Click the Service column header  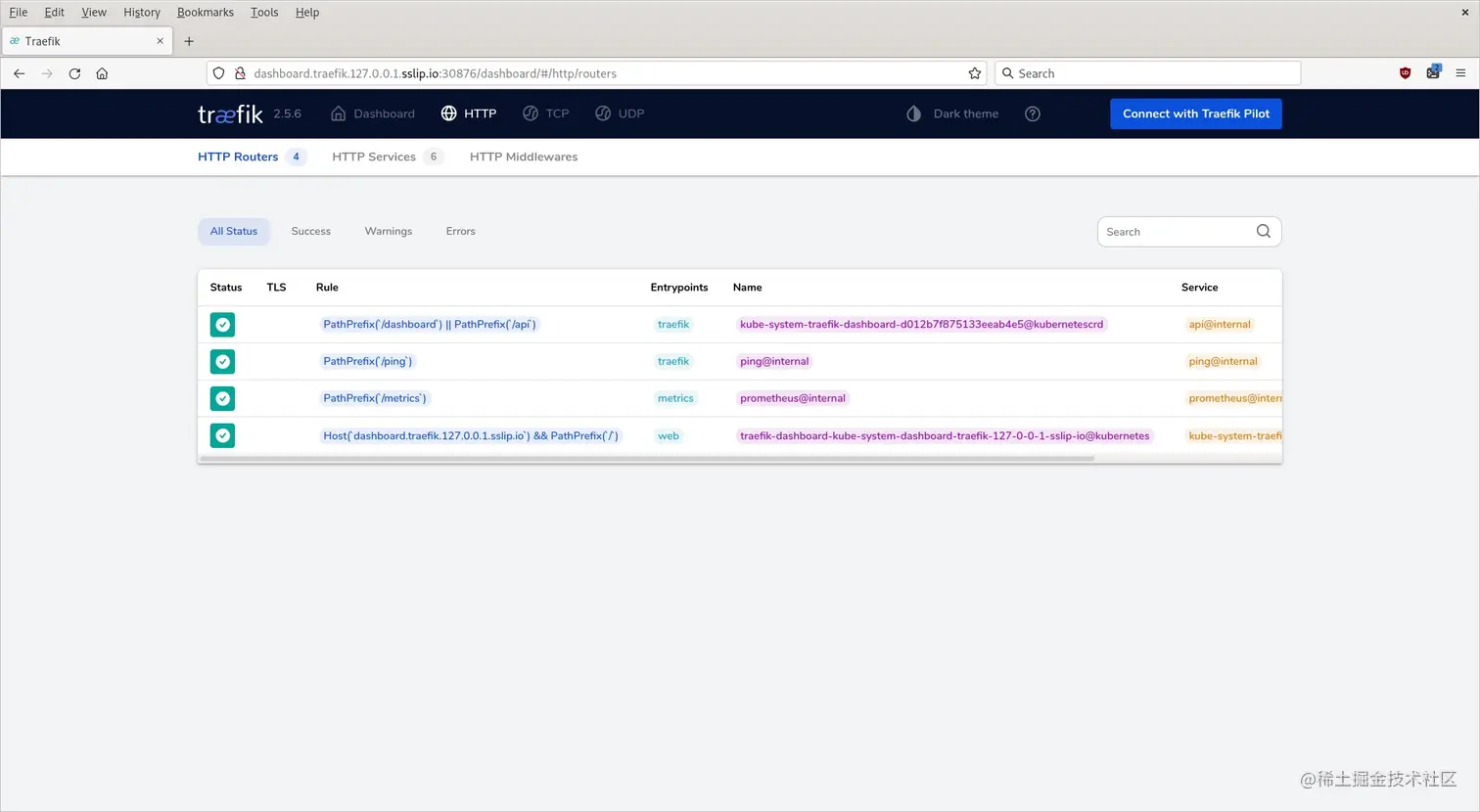click(1200, 288)
